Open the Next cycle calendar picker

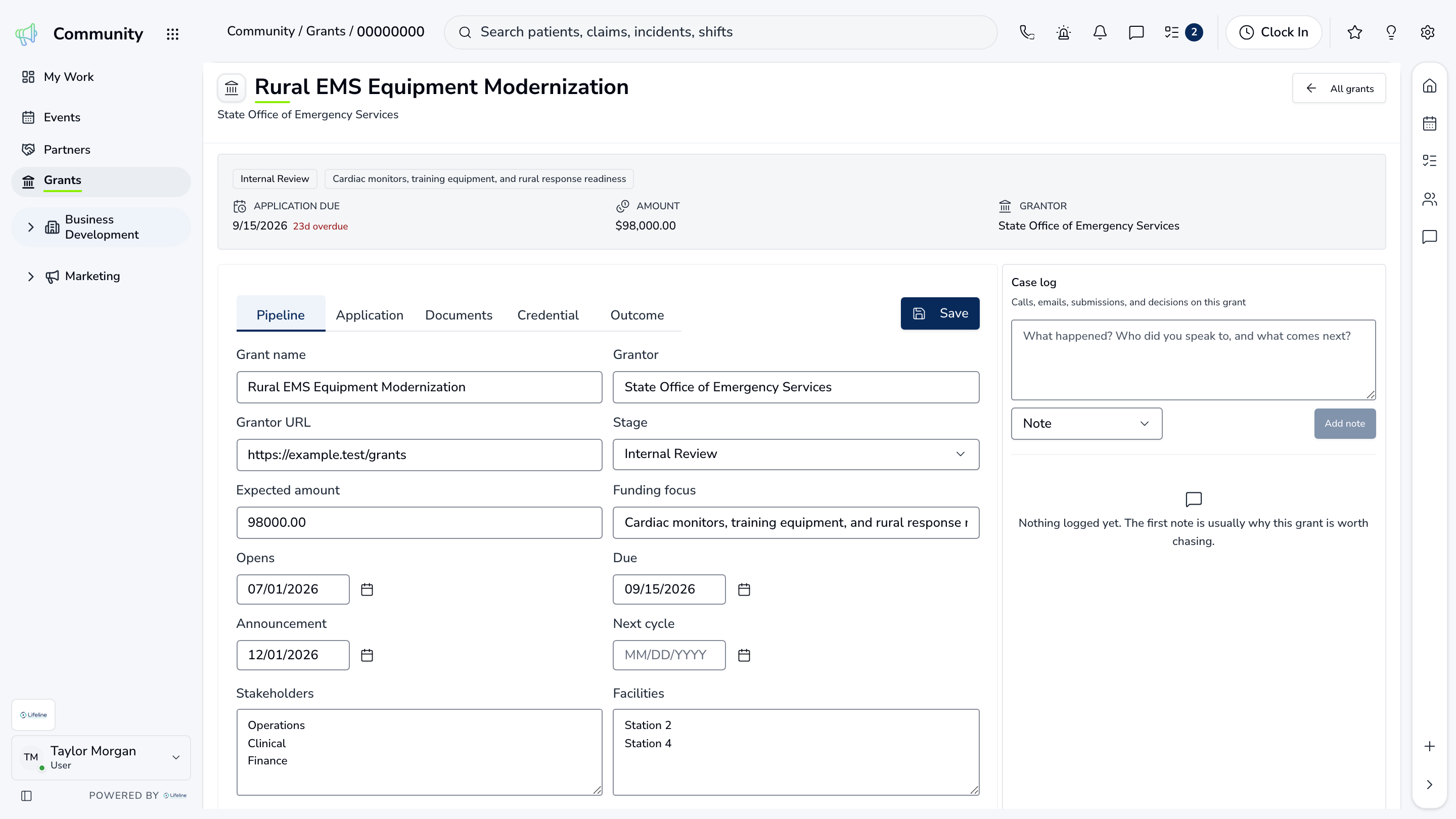click(744, 655)
